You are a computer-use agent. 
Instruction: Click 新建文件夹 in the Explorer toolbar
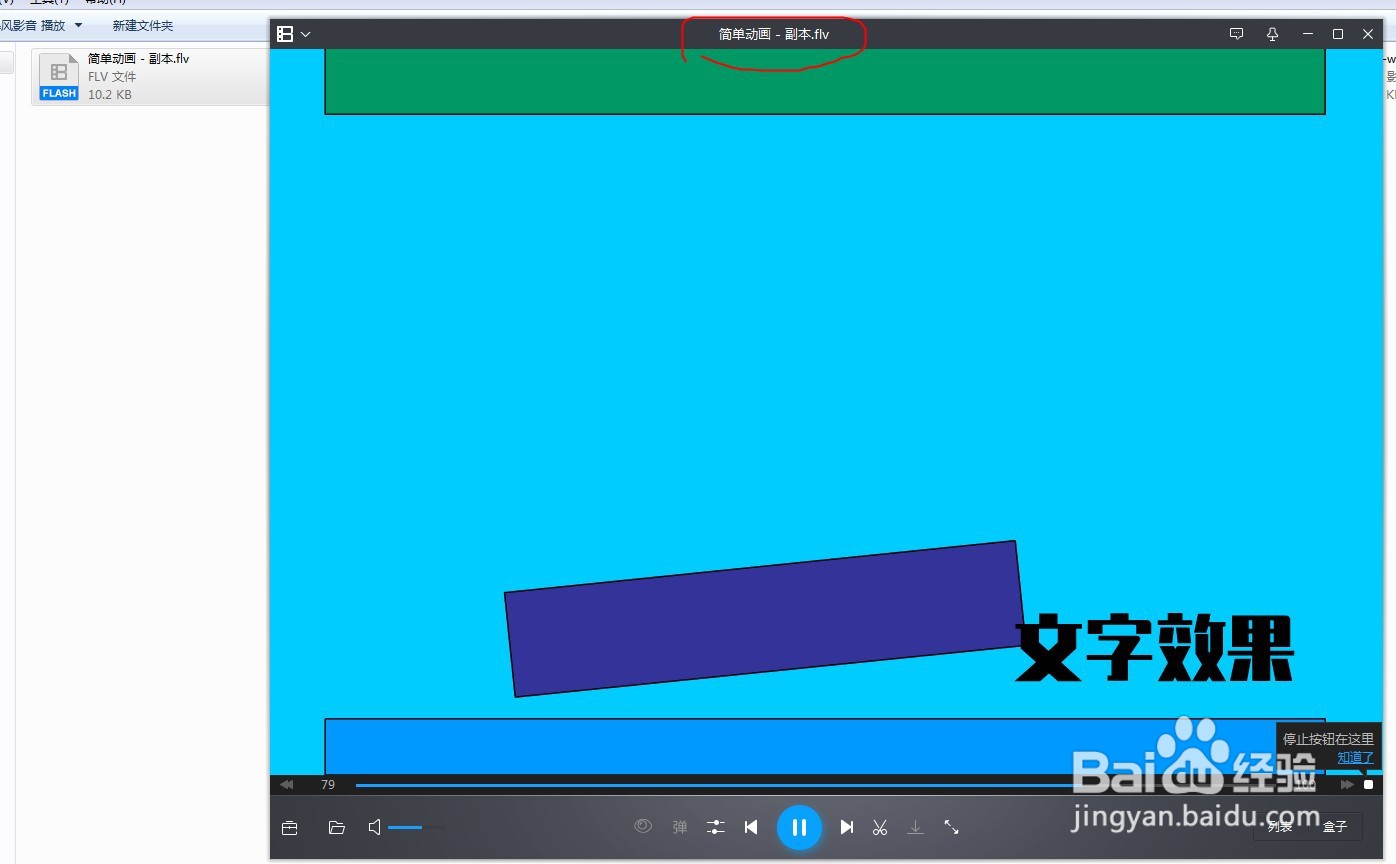click(x=143, y=25)
